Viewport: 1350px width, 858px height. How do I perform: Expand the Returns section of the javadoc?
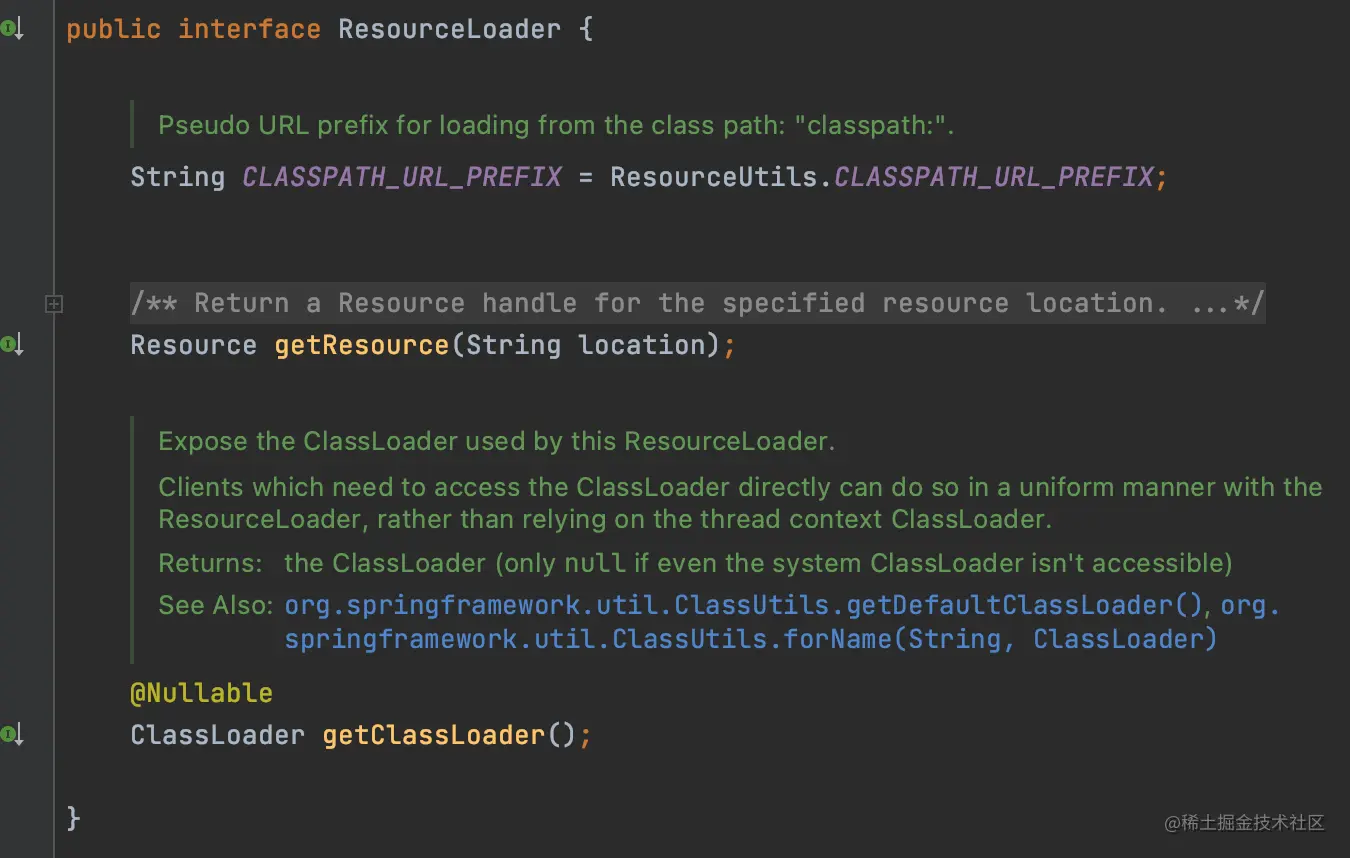[210, 562]
